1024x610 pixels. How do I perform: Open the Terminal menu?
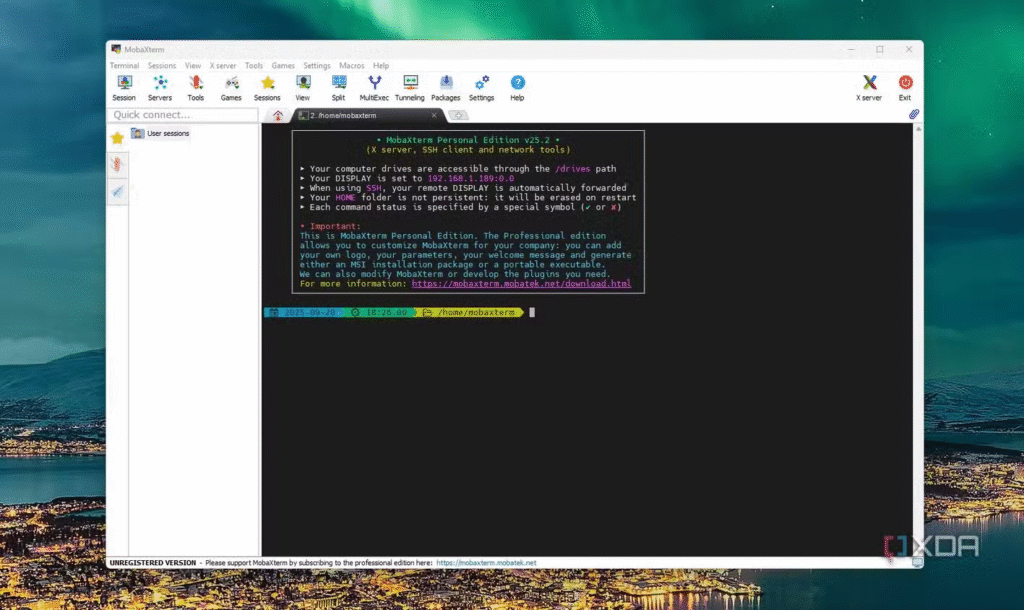click(x=124, y=65)
